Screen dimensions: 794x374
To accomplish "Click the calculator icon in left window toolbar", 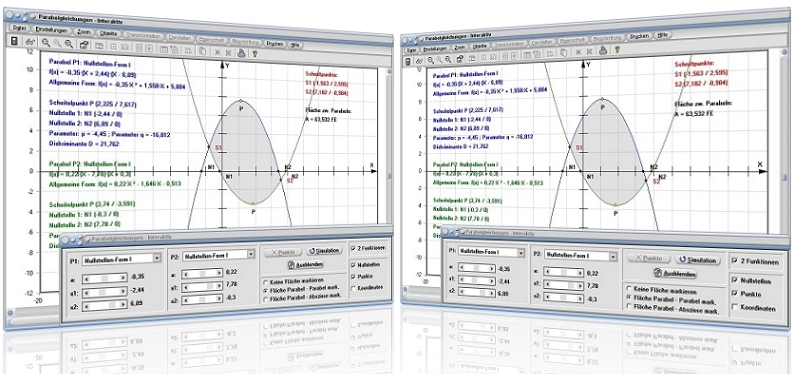I will tap(14, 41).
